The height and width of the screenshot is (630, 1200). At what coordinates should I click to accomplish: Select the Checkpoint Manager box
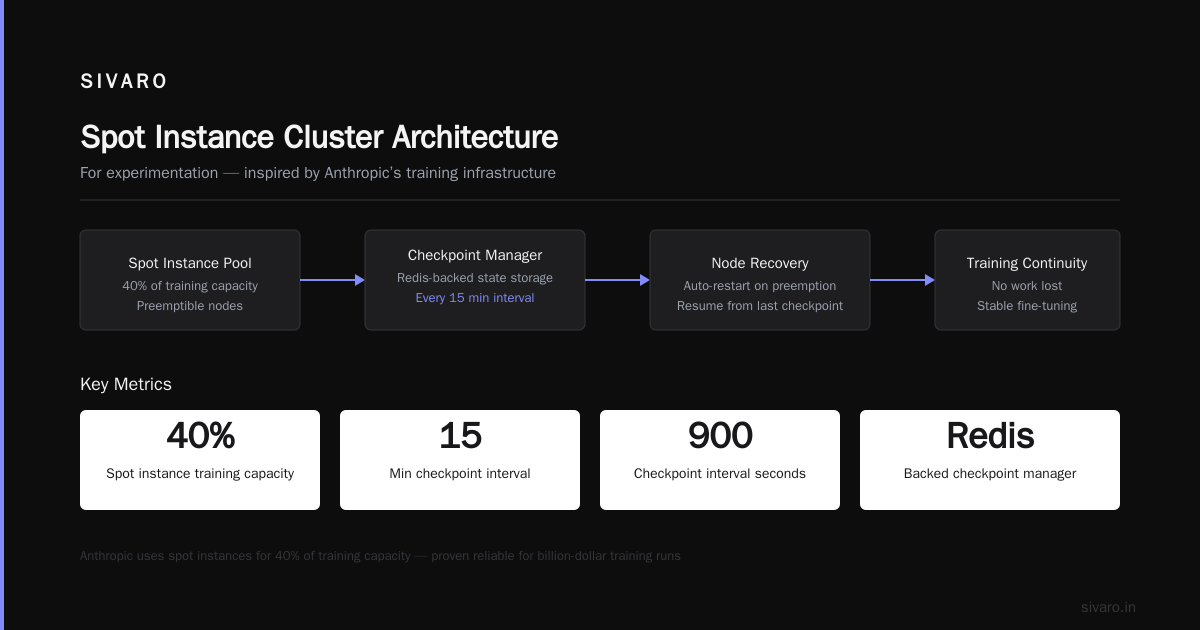(475, 280)
